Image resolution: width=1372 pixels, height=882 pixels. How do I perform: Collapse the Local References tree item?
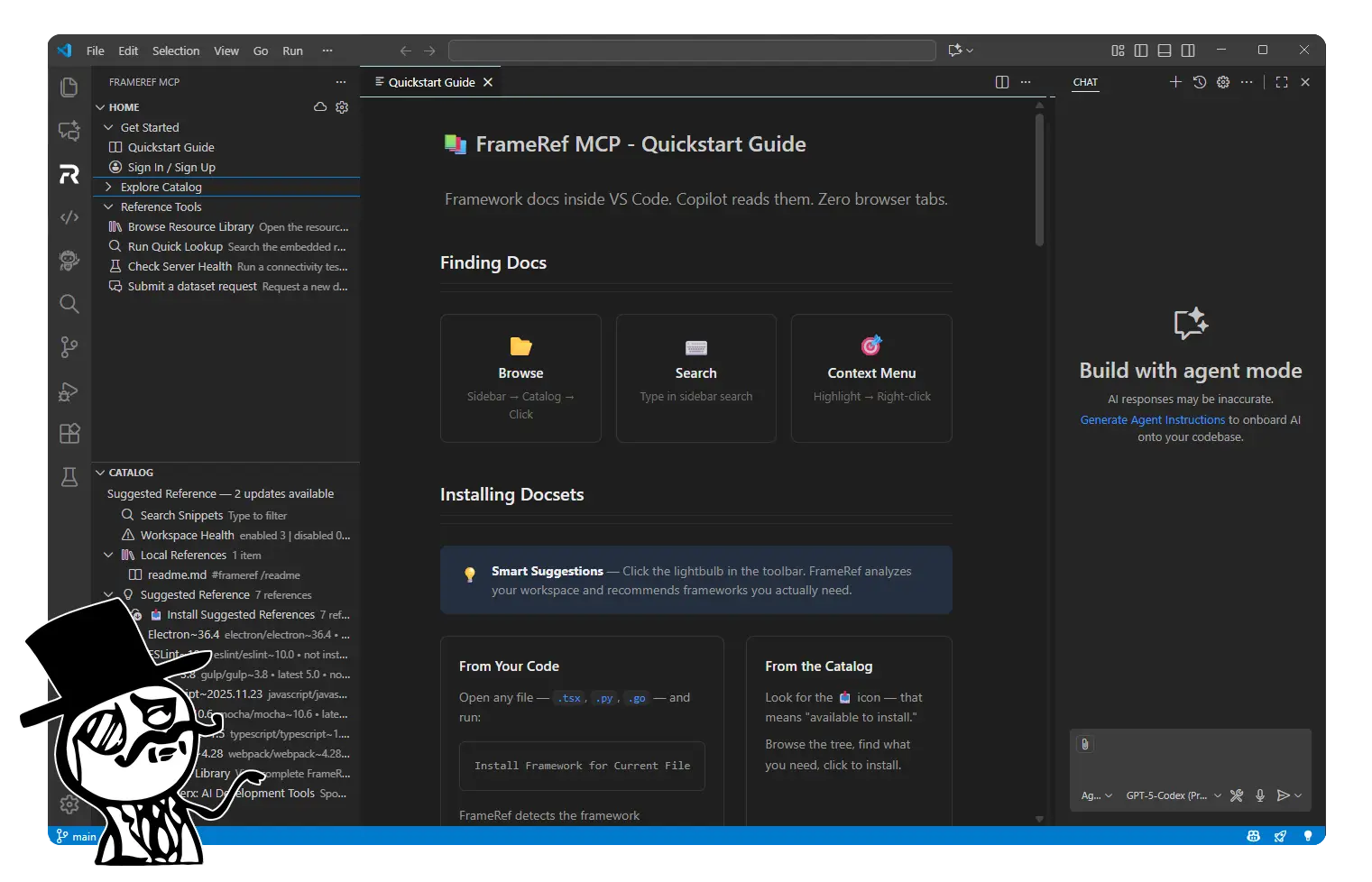[x=109, y=555]
